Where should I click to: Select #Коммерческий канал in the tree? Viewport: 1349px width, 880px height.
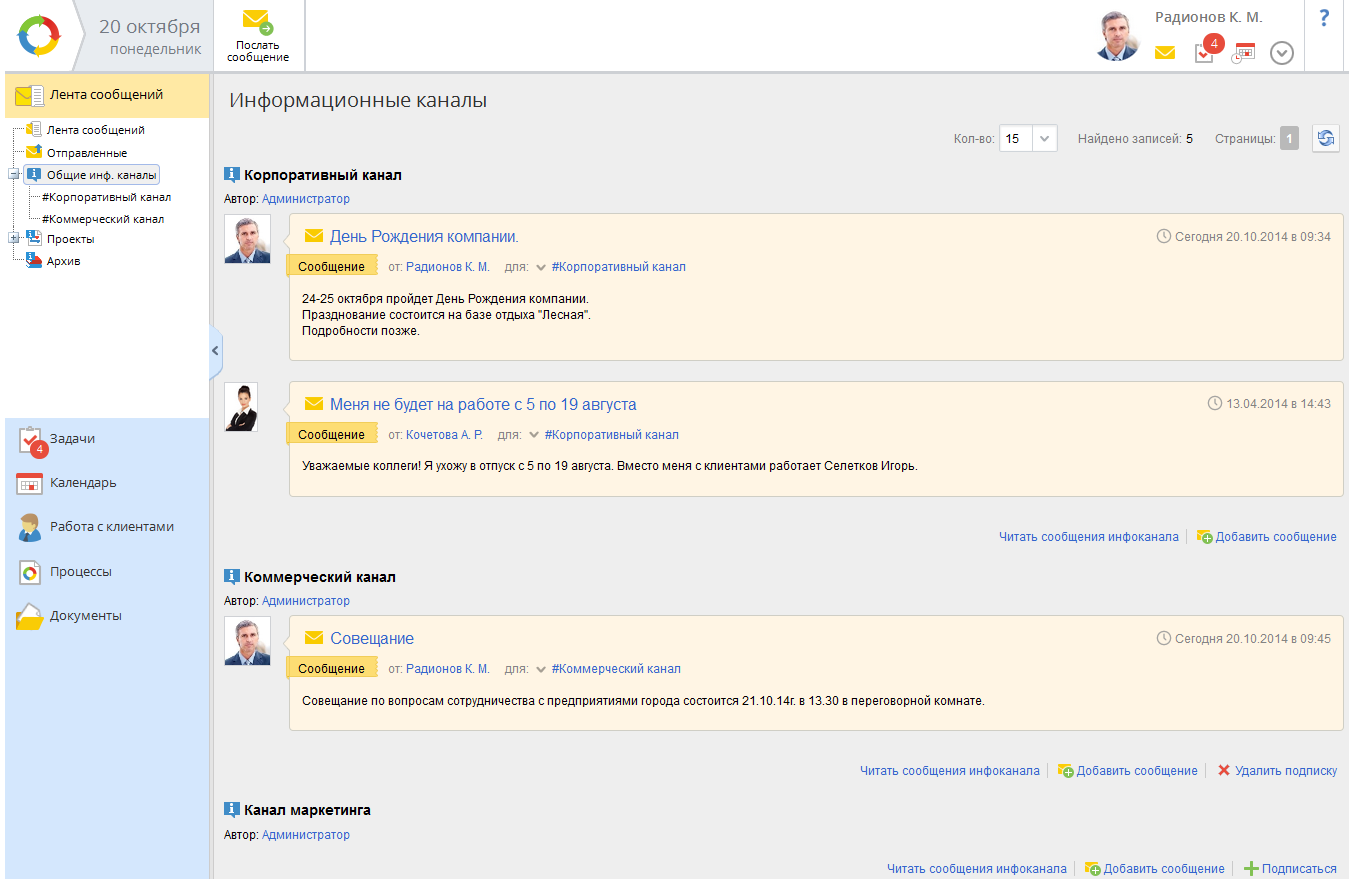103,219
